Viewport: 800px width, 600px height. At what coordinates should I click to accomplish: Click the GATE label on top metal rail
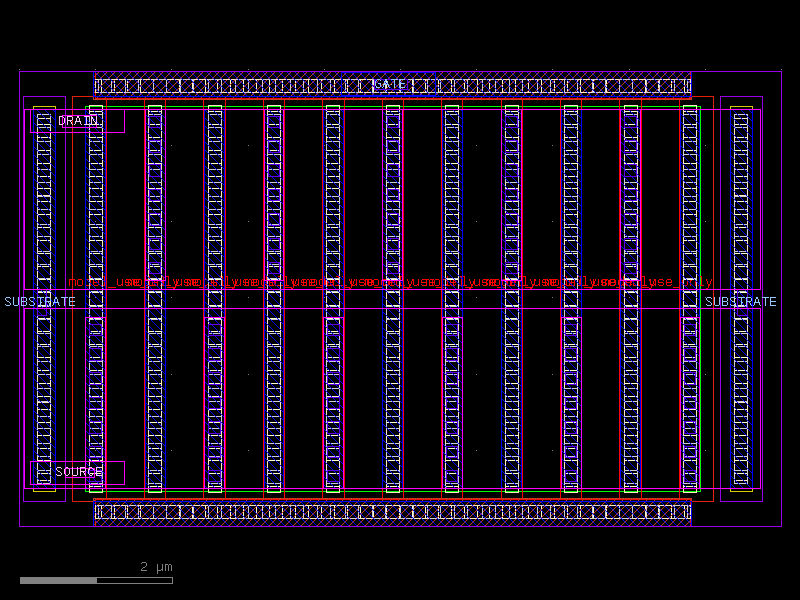click(x=390, y=83)
